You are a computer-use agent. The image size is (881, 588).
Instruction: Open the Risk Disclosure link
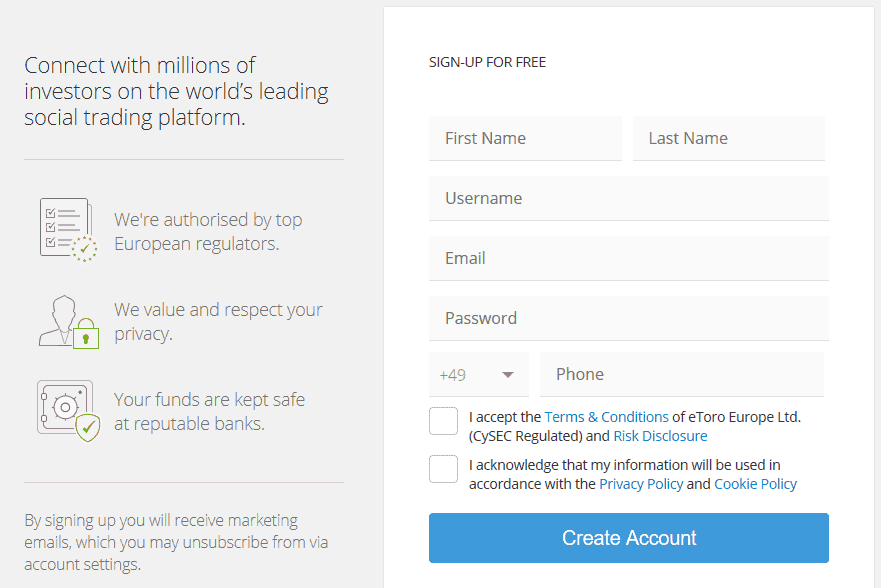660,436
